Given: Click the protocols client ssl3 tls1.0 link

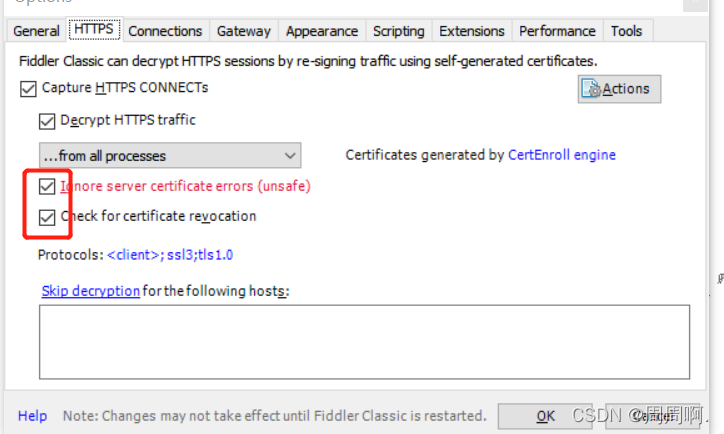Looking at the screenshot, I should tap(170, 255).
